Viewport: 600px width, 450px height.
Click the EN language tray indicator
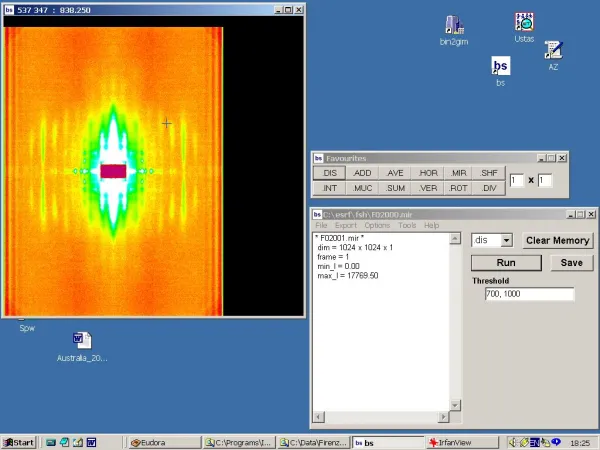pyautogui.click(x=534, y=443)
